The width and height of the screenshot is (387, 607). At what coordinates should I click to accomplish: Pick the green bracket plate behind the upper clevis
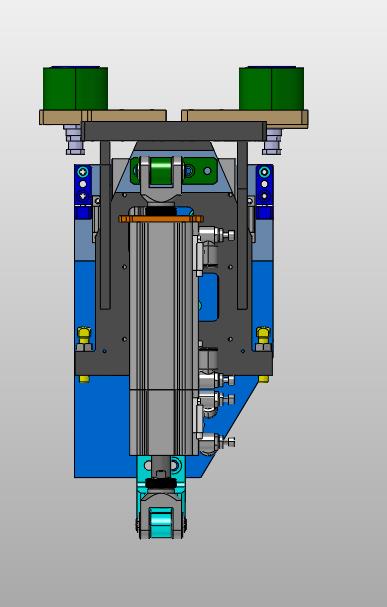click(x=199, y=170)
